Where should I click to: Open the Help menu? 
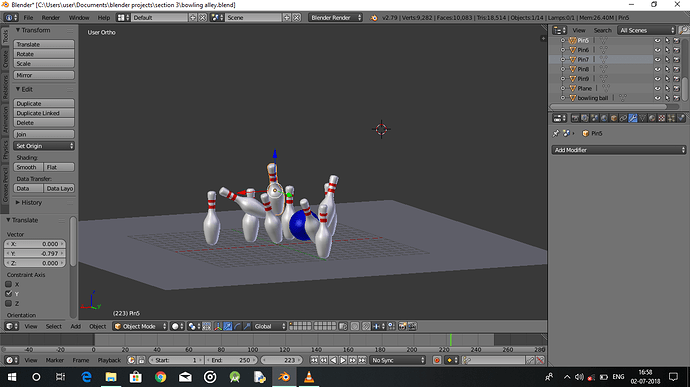coord(104,18)
